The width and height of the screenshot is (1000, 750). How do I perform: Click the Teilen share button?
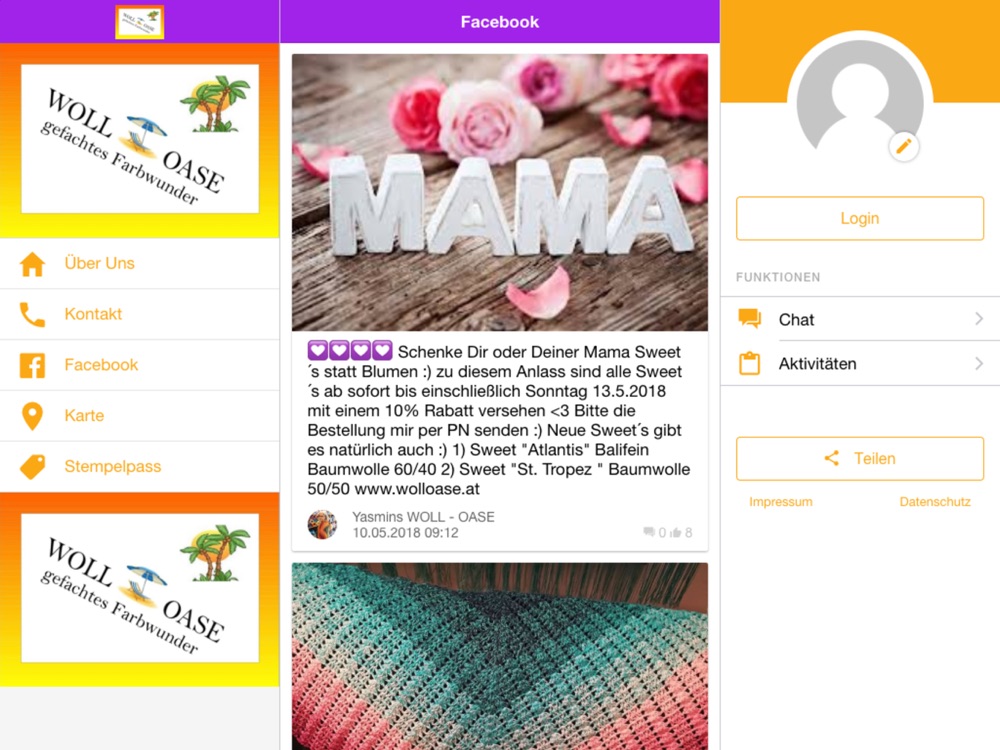point(860,459)
